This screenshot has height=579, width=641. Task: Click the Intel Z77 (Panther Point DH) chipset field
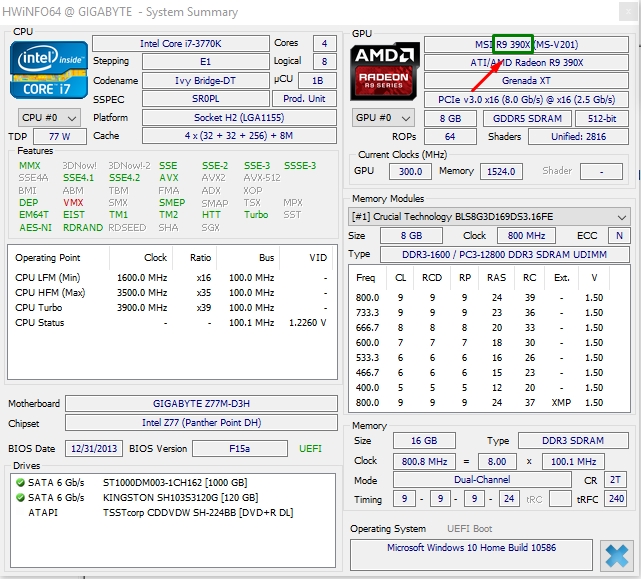201,423
